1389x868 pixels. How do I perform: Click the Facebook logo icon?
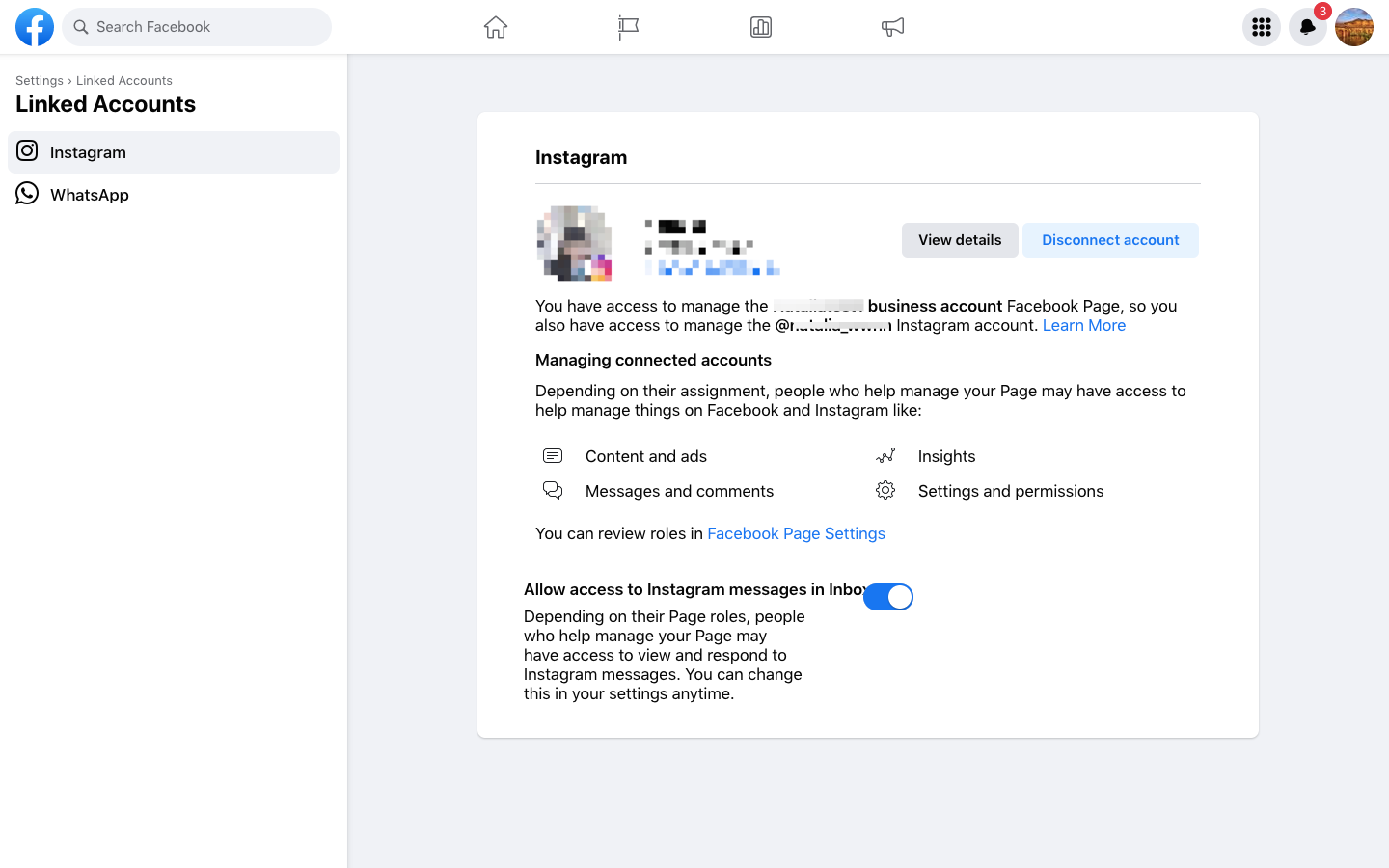tap(35, 27)
